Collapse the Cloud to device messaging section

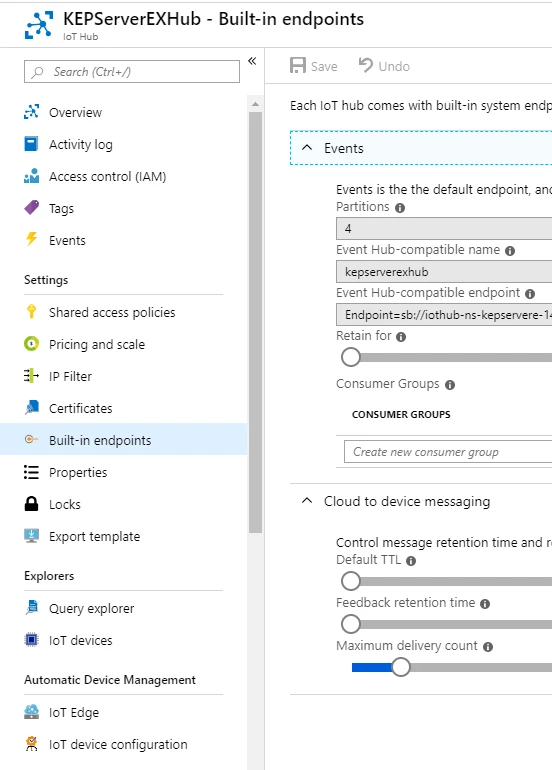click(307, 500)
